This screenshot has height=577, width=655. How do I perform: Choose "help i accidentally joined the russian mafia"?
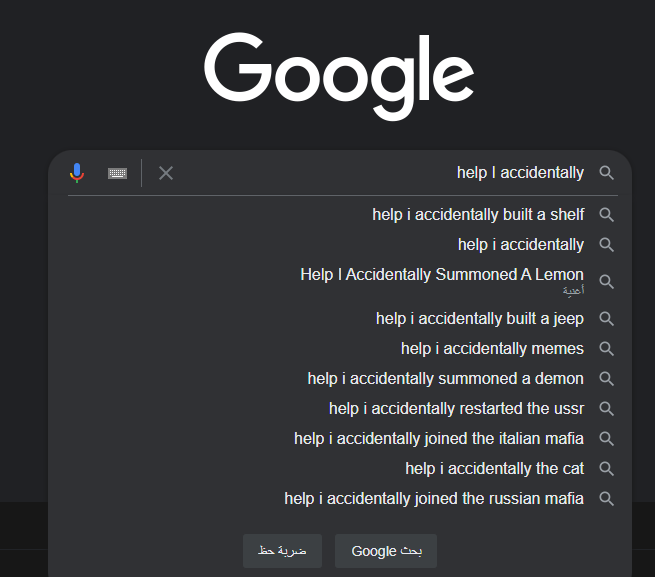click(434, 499)
